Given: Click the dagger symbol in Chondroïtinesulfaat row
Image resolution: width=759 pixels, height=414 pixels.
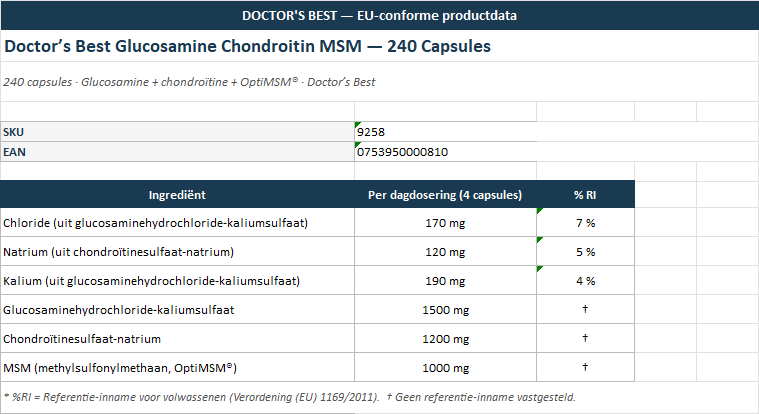Looking at the screenshot, I should [585, 338].
